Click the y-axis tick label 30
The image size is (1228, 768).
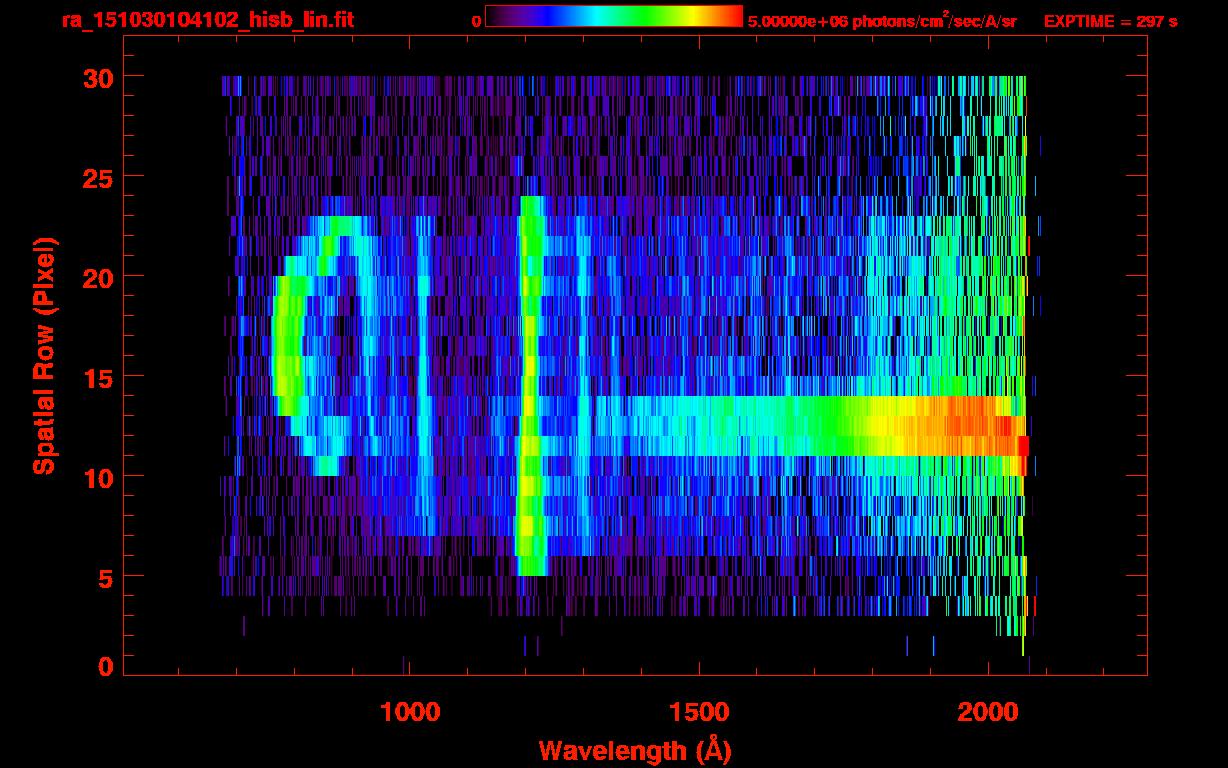coord(96,77)
